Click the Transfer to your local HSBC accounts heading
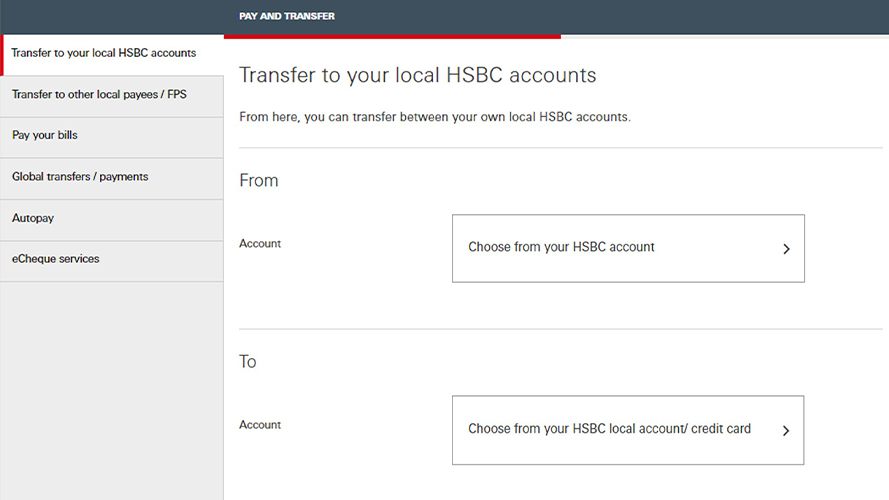Screen dimensions: 889x500 click(x=417, y=75)
